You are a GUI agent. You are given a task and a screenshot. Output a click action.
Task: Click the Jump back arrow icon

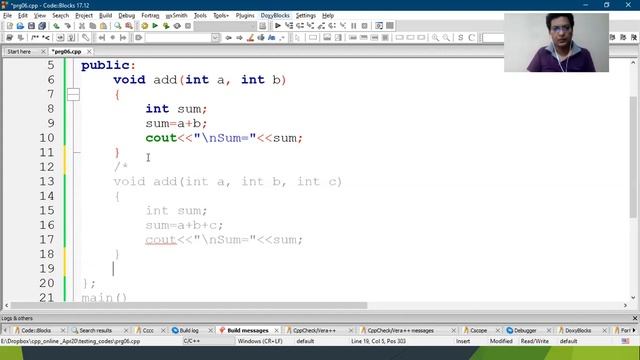[229, 38]
